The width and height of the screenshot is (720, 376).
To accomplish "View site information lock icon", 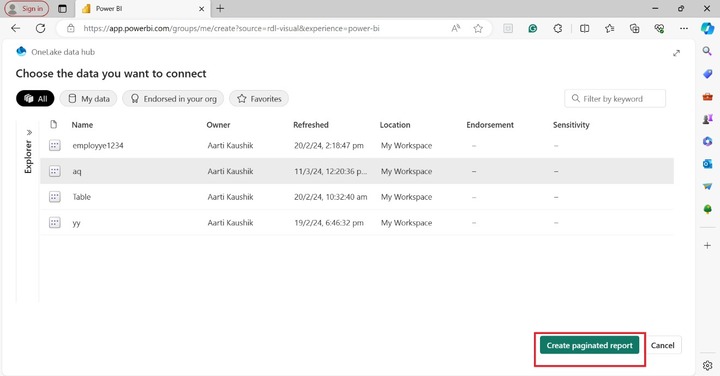I will coord(71,28).
